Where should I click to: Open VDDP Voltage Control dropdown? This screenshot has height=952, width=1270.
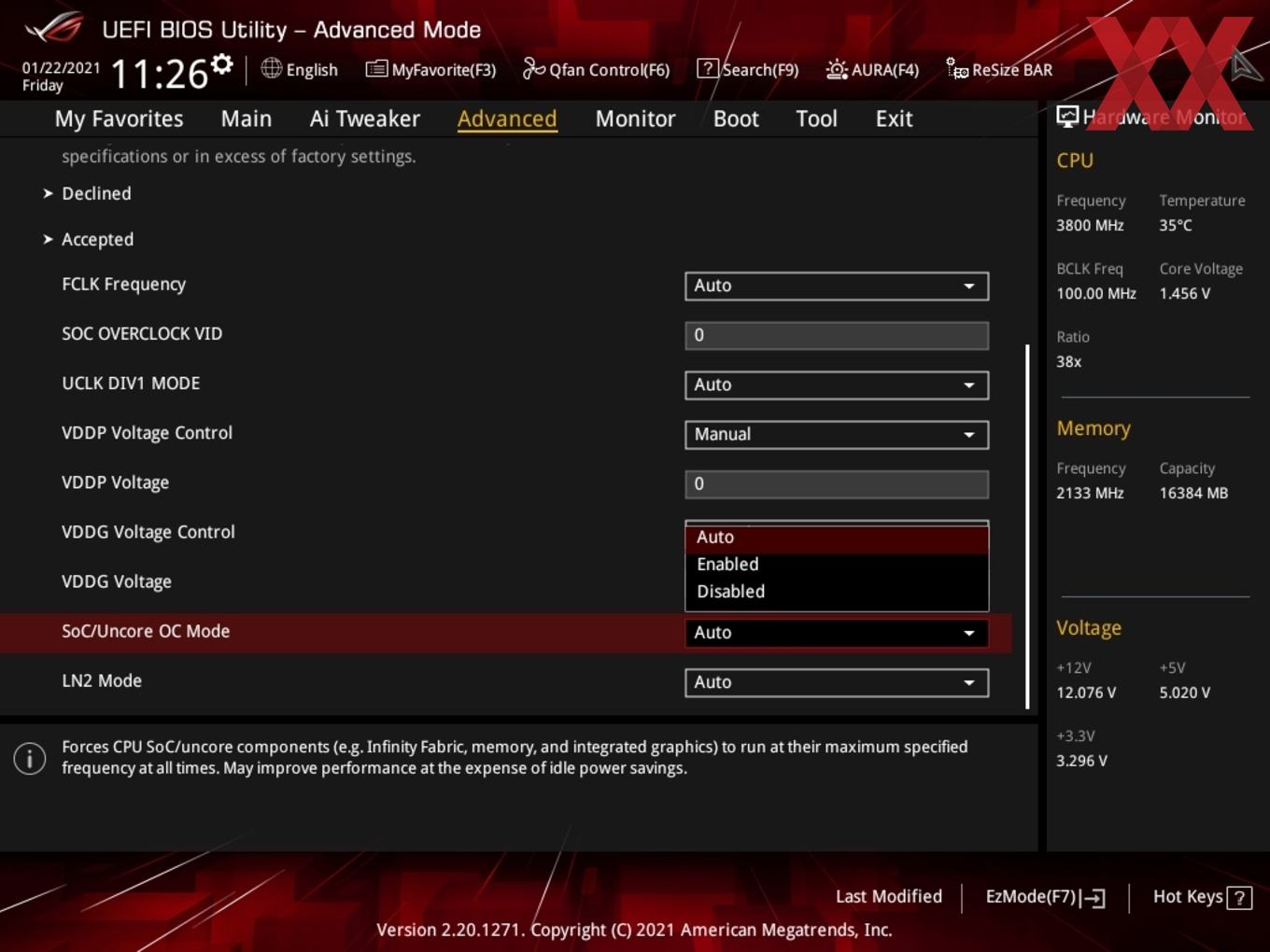837,434
